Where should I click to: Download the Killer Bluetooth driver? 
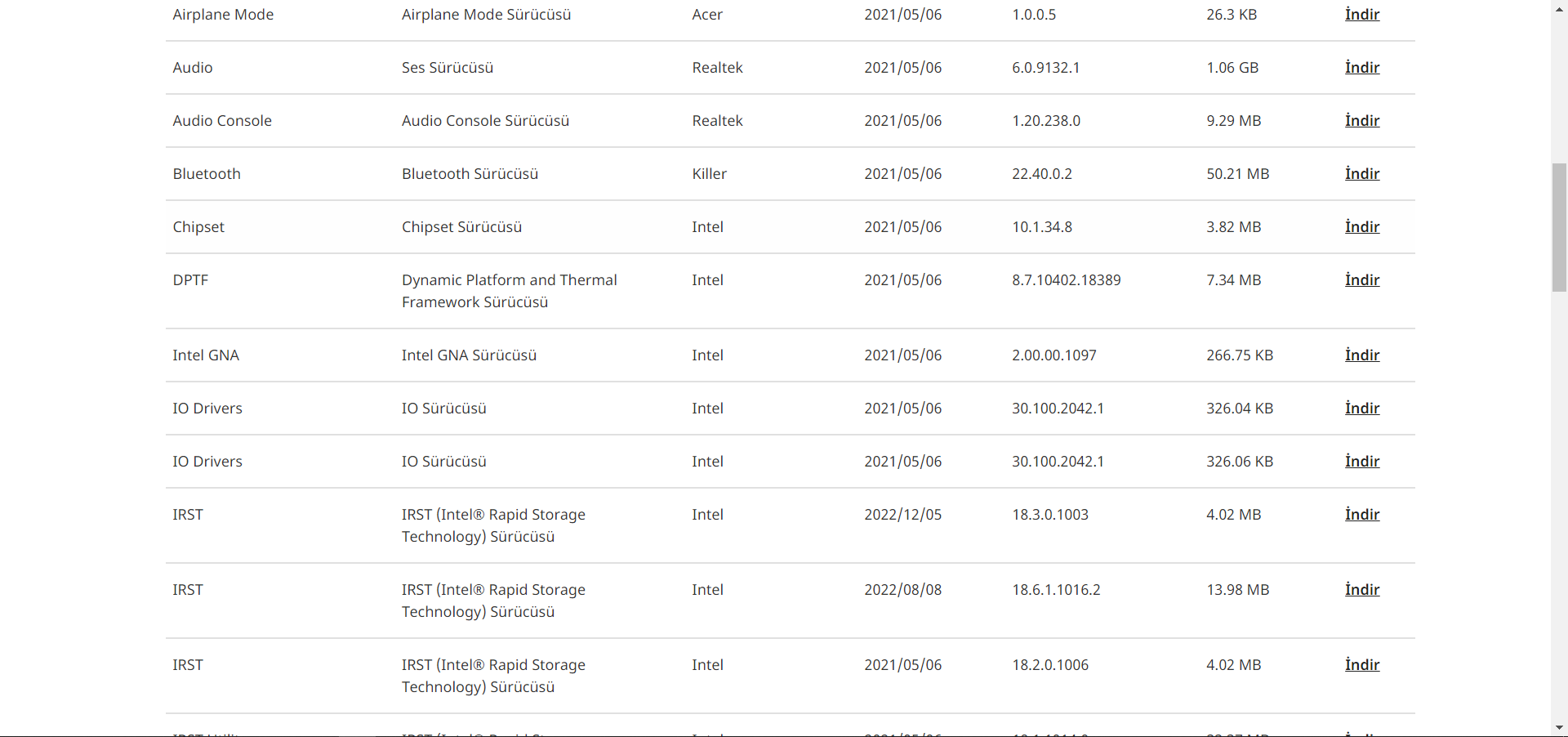click(1362, 174)
